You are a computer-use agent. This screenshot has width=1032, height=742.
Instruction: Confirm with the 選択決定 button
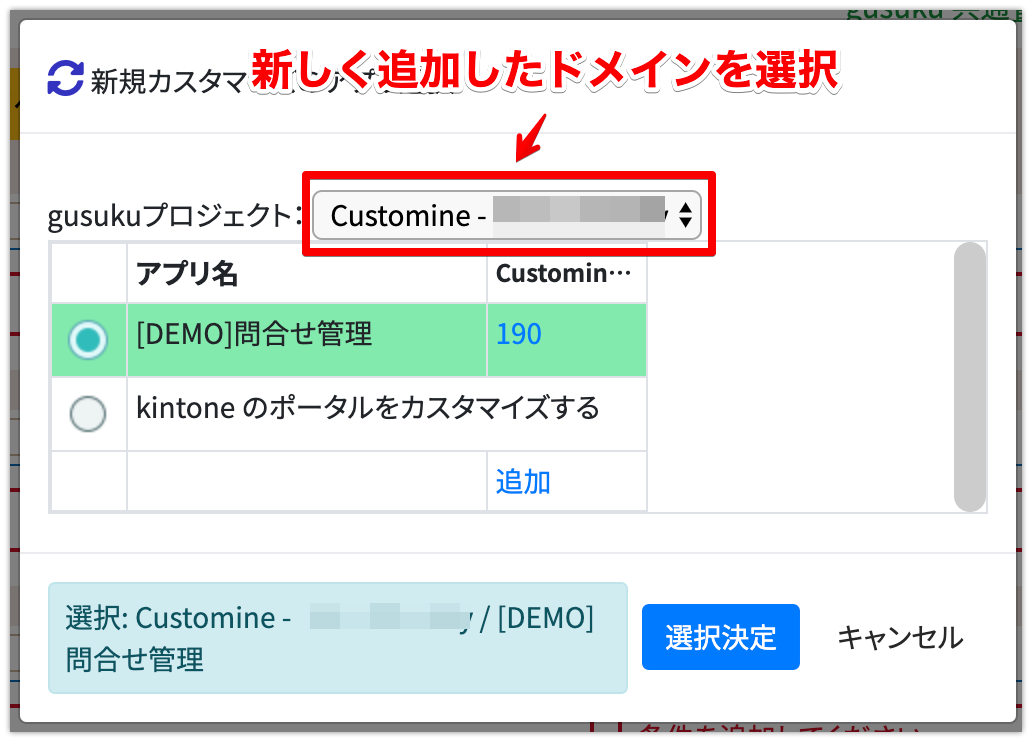[x=721, y=637]
